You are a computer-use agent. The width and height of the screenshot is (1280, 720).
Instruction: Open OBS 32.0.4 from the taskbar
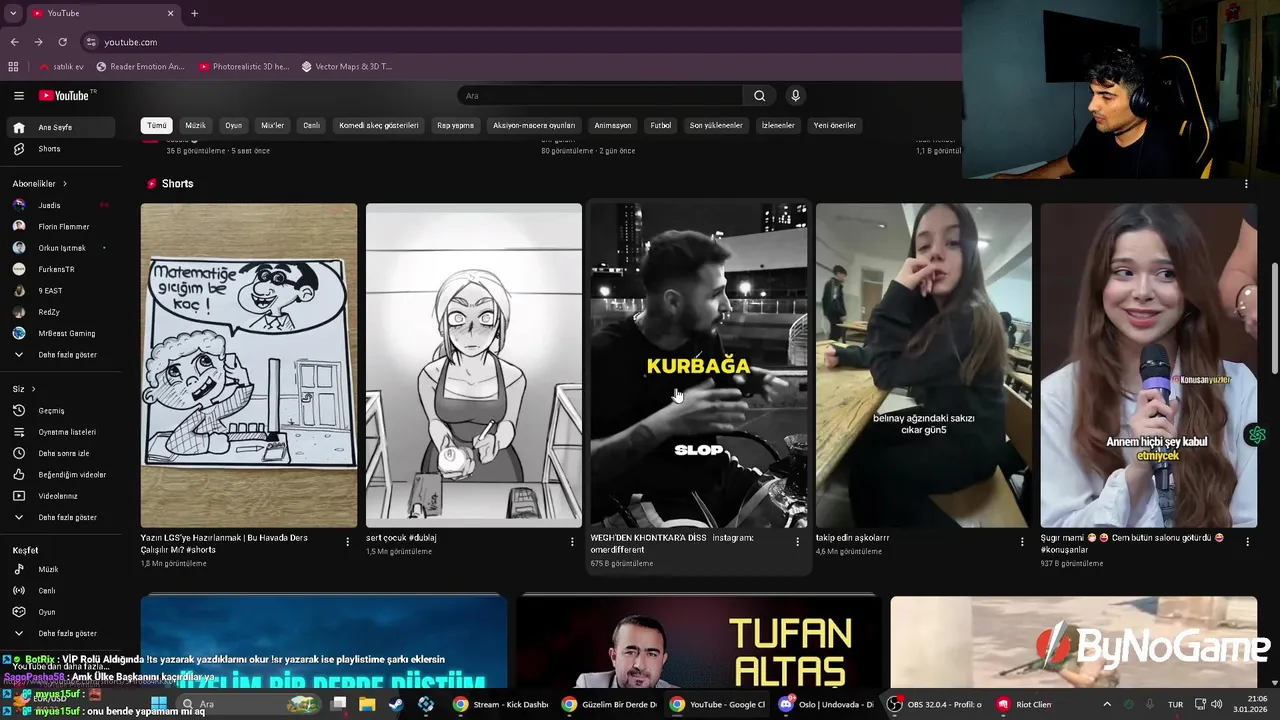[936, 704]
